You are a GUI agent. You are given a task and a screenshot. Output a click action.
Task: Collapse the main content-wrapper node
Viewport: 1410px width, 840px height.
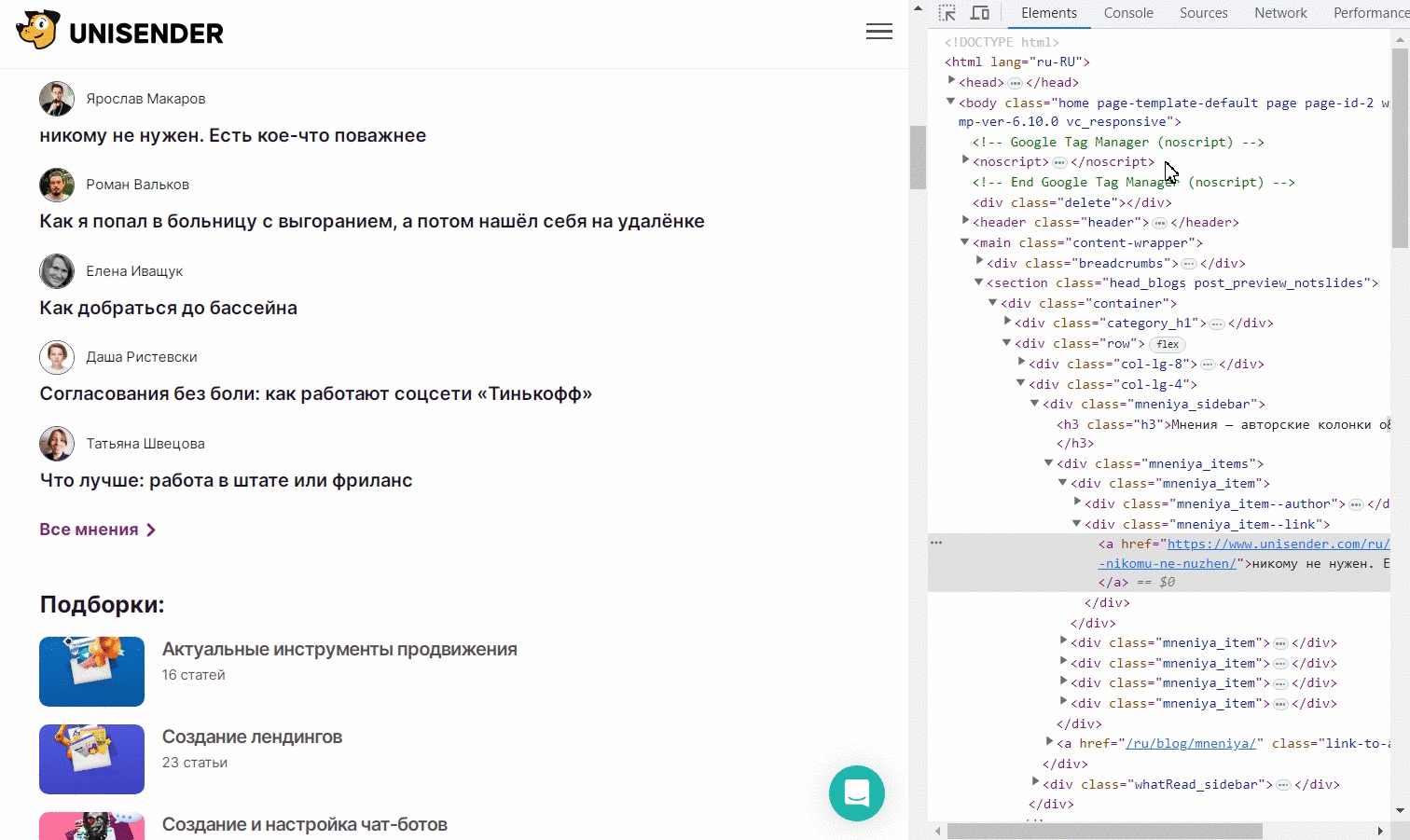click(965, 241)
